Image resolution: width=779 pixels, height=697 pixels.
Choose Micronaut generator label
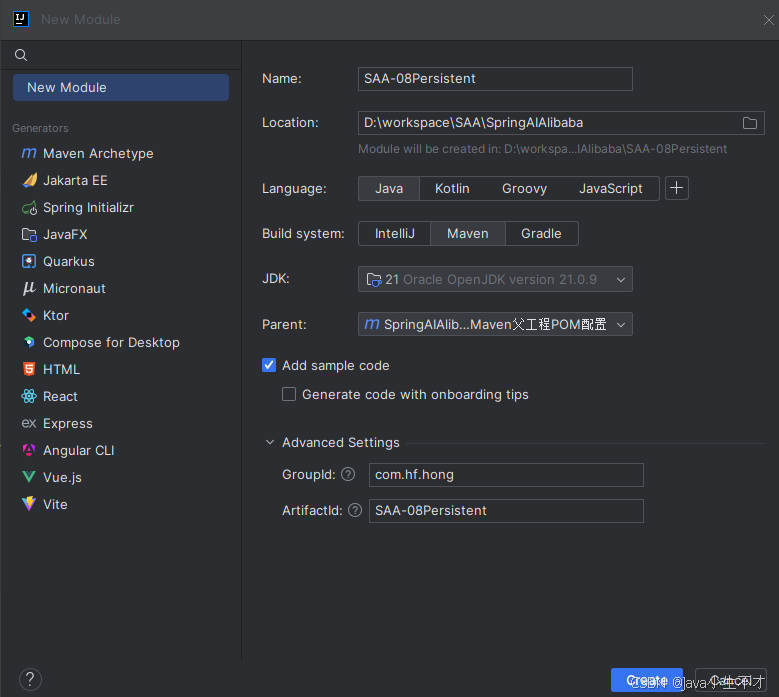pos(75,288)
